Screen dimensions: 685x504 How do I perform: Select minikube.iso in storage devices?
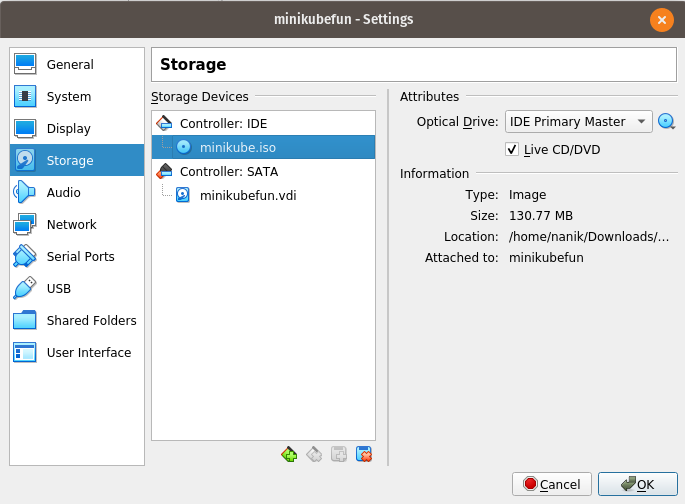coord(235,147)
